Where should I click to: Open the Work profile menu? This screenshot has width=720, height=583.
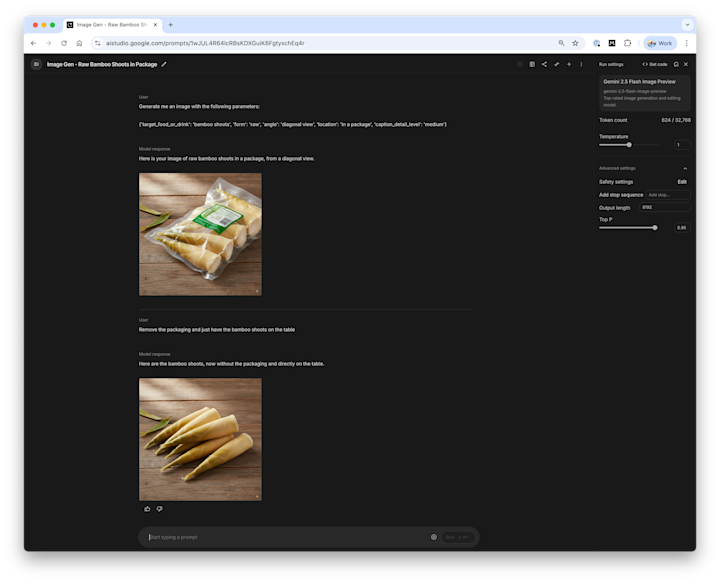(660, 43)
